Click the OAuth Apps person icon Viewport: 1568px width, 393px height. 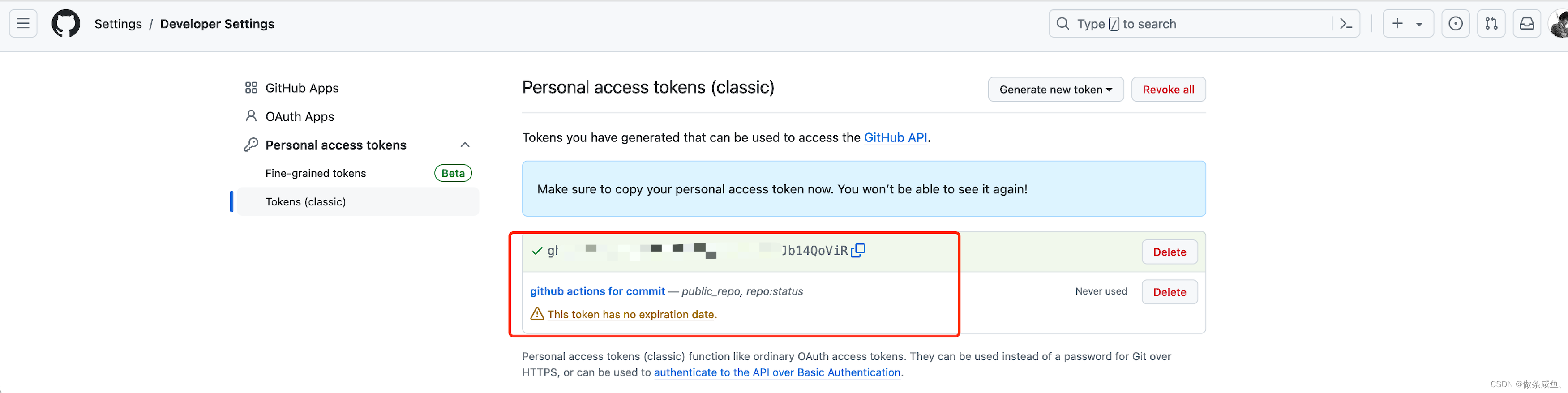pos(251,115)
